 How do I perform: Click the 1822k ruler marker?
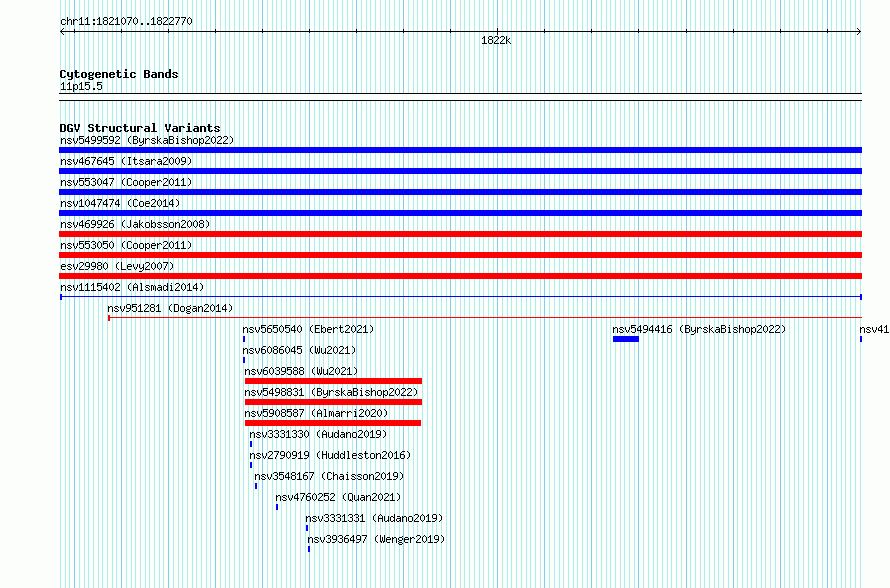(x=496, y=40)
